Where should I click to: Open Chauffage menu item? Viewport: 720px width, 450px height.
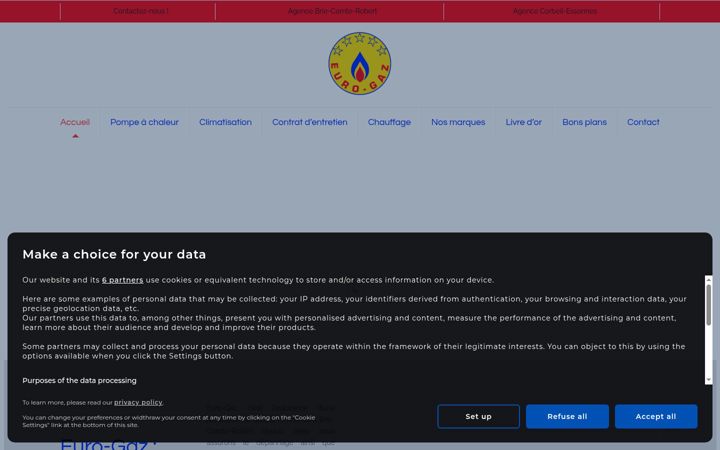tap(389, 122)
